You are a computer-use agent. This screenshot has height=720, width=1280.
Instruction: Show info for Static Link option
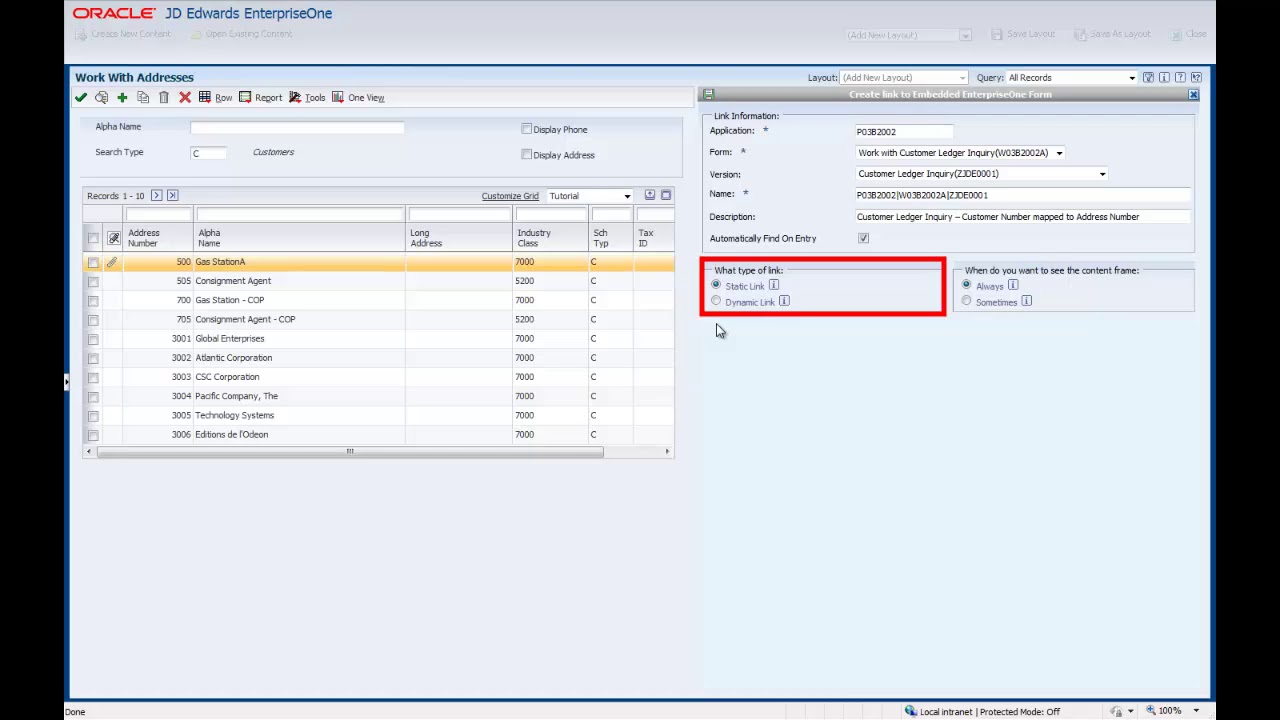tap(774, 286)
